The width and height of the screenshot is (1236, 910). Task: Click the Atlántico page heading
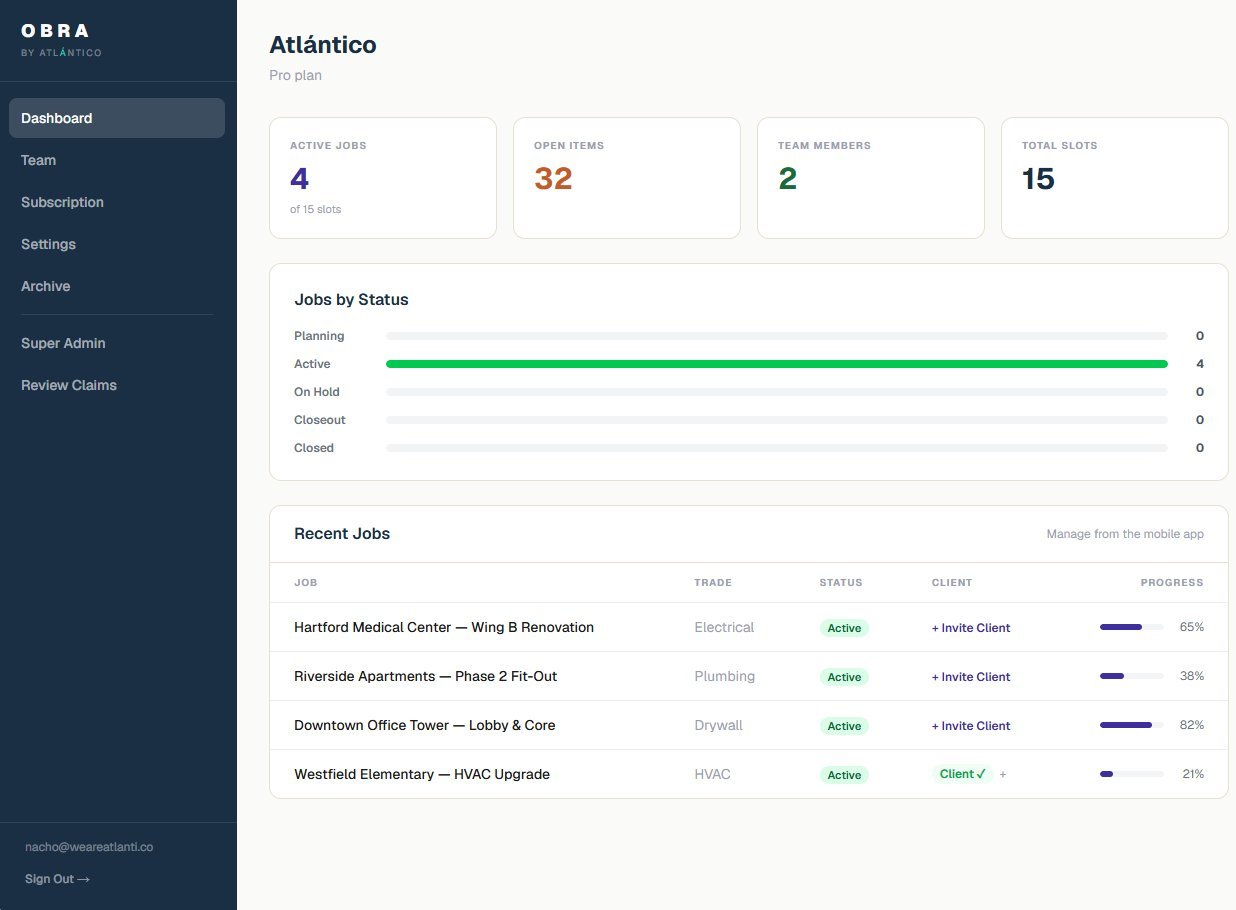tap(323, 44)
